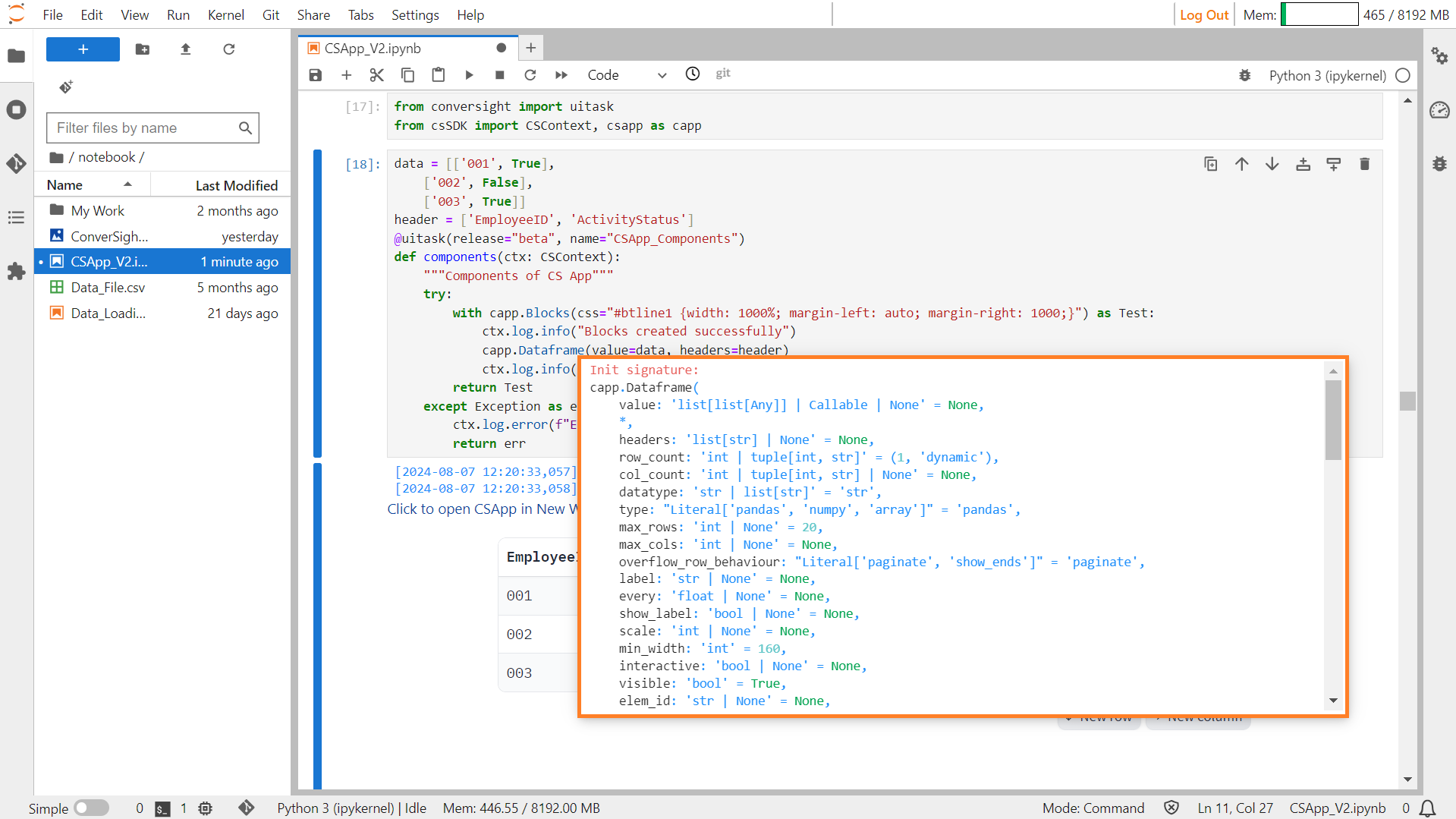Select the CSApp_V2.ipynb tab
The image size is (1456, 819).
(x=407, y=48)
